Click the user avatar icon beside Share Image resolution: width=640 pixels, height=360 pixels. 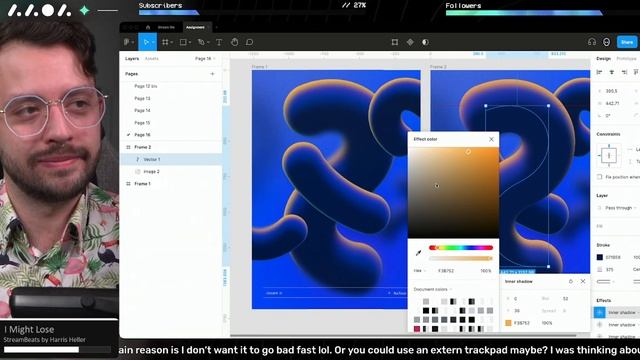[607, 42]
